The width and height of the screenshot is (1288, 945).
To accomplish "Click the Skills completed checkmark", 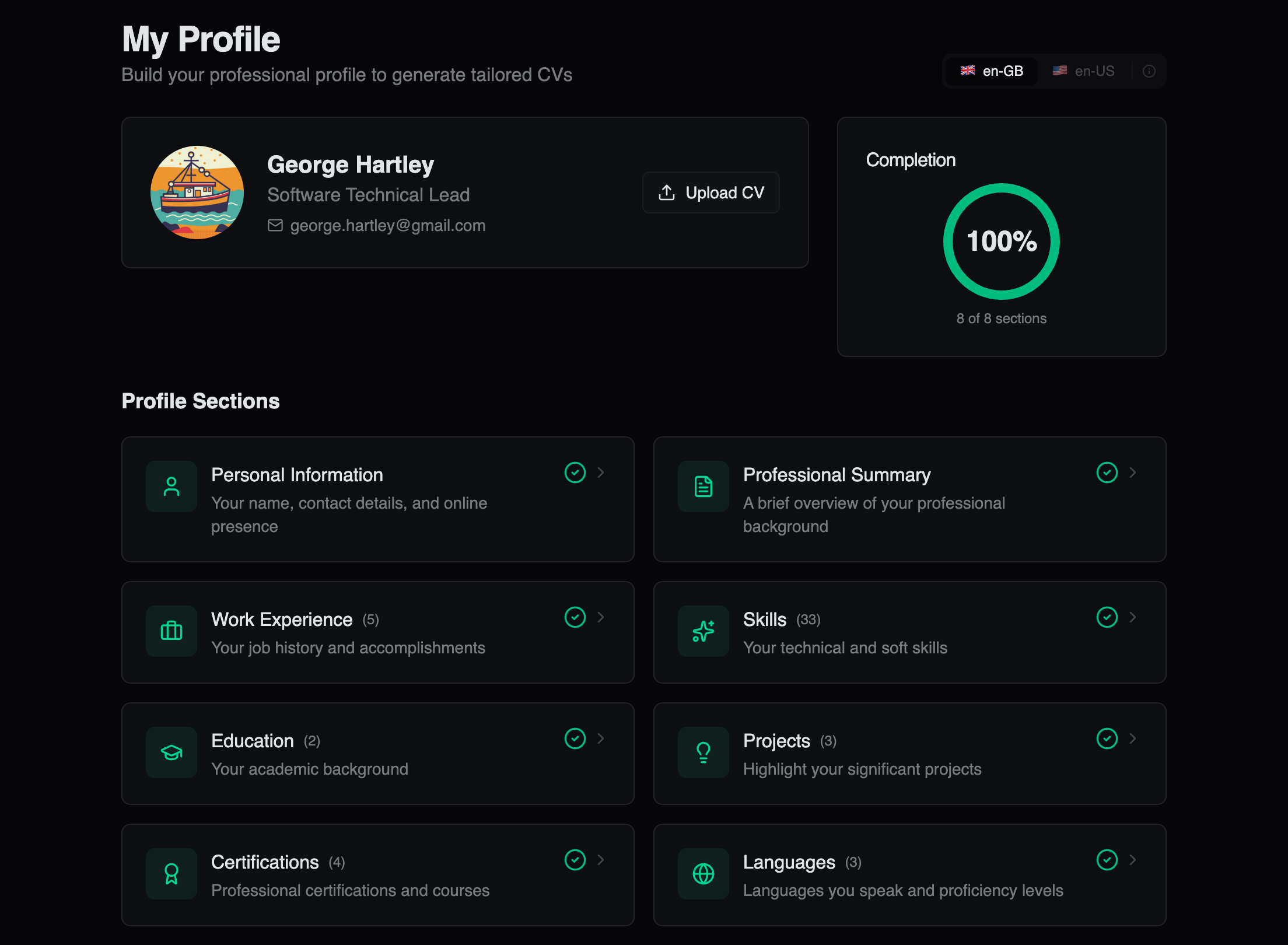I will pyautogui.click(x=1107, y=617).
